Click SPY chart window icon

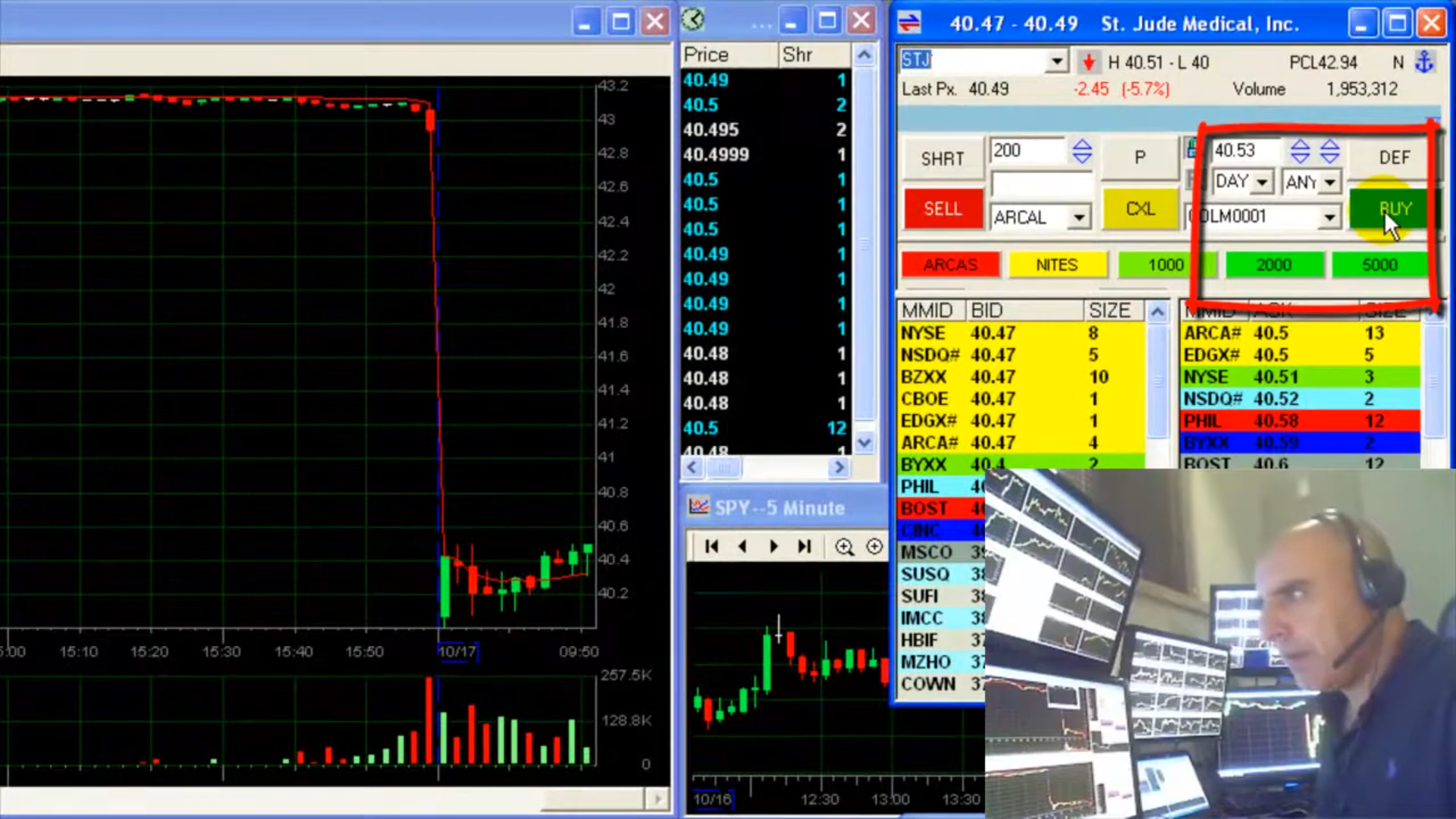coord(698,506)
